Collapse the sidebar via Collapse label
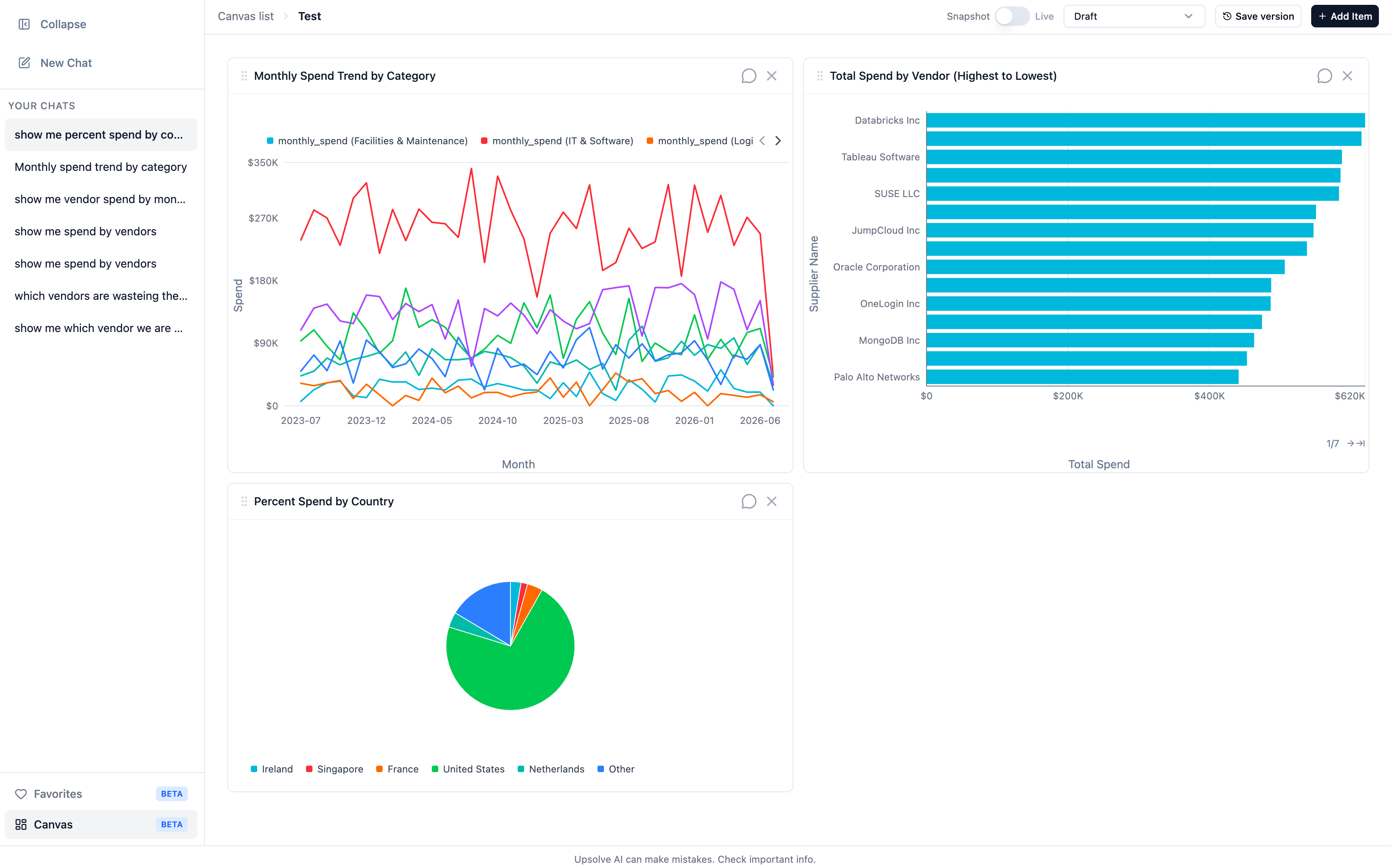The height and width of the screenshot is (868, 1391). click(63, 24)
